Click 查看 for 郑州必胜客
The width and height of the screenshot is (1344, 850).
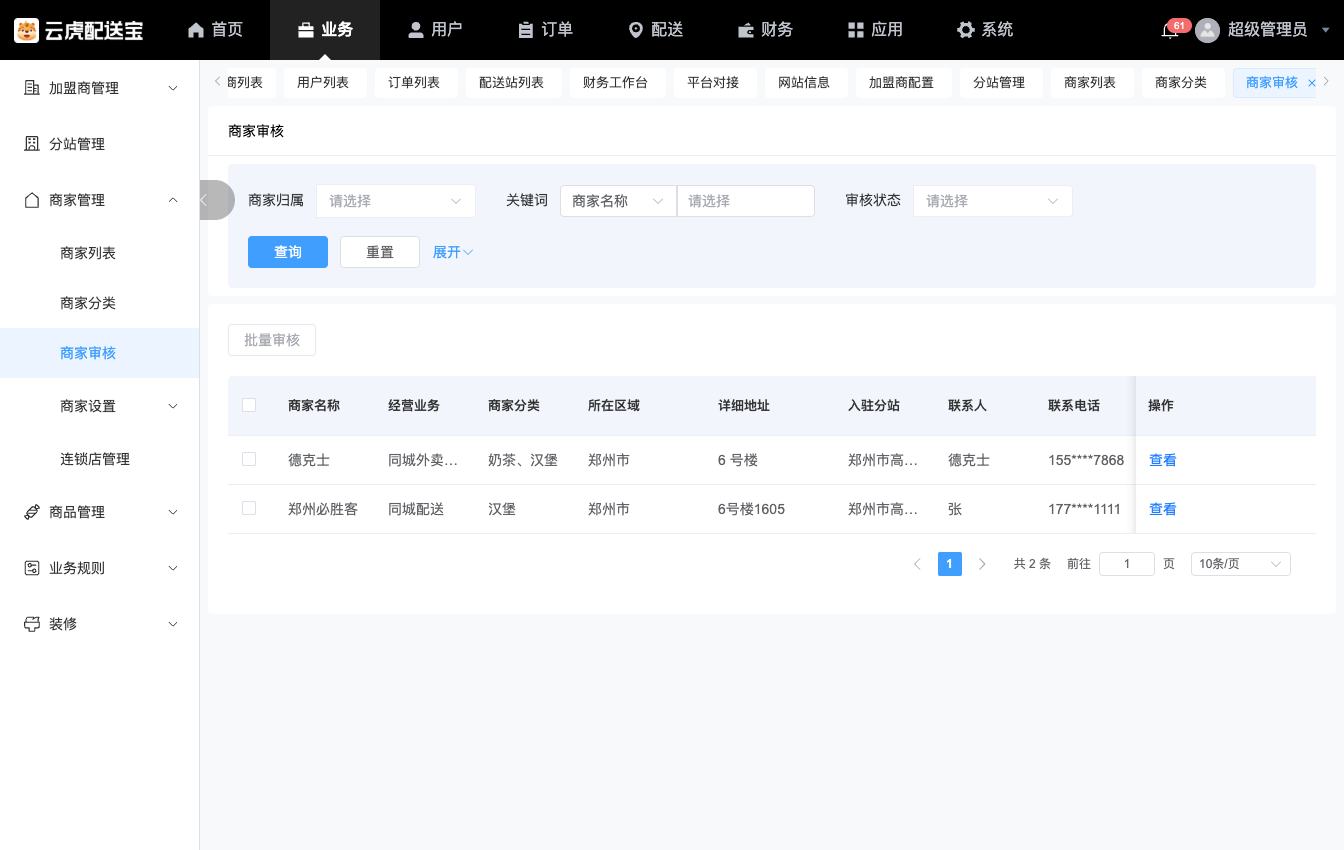click(x=1162, y=509)
